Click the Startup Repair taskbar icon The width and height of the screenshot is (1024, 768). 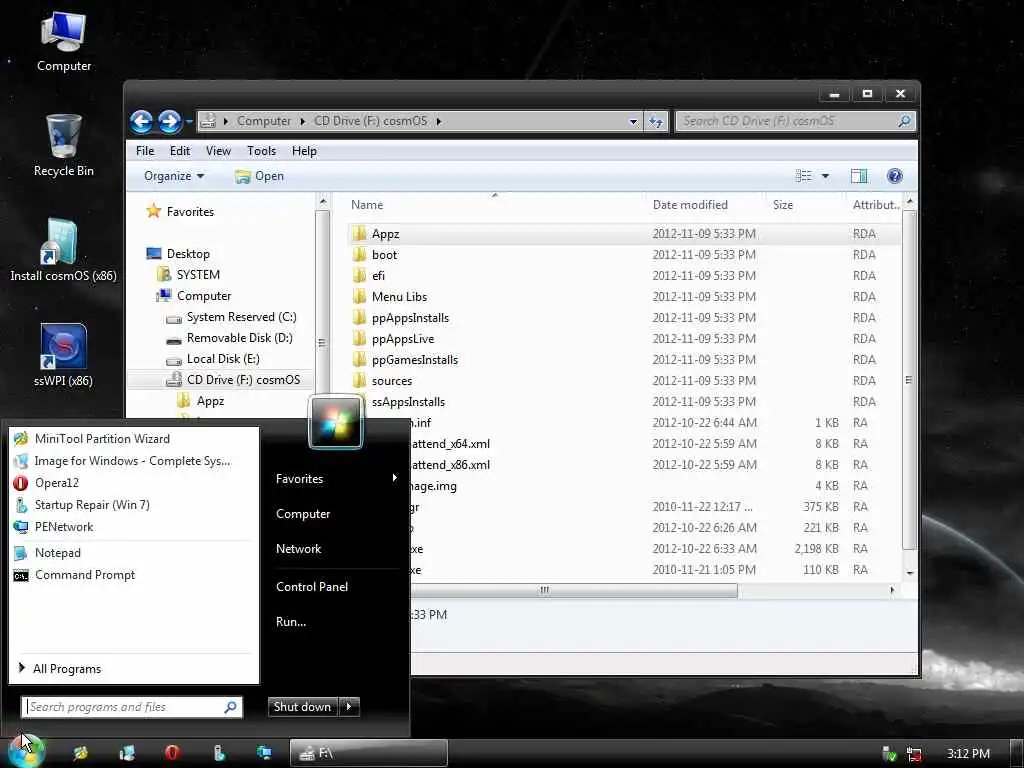pyautogui.click(x=219, y=753)
